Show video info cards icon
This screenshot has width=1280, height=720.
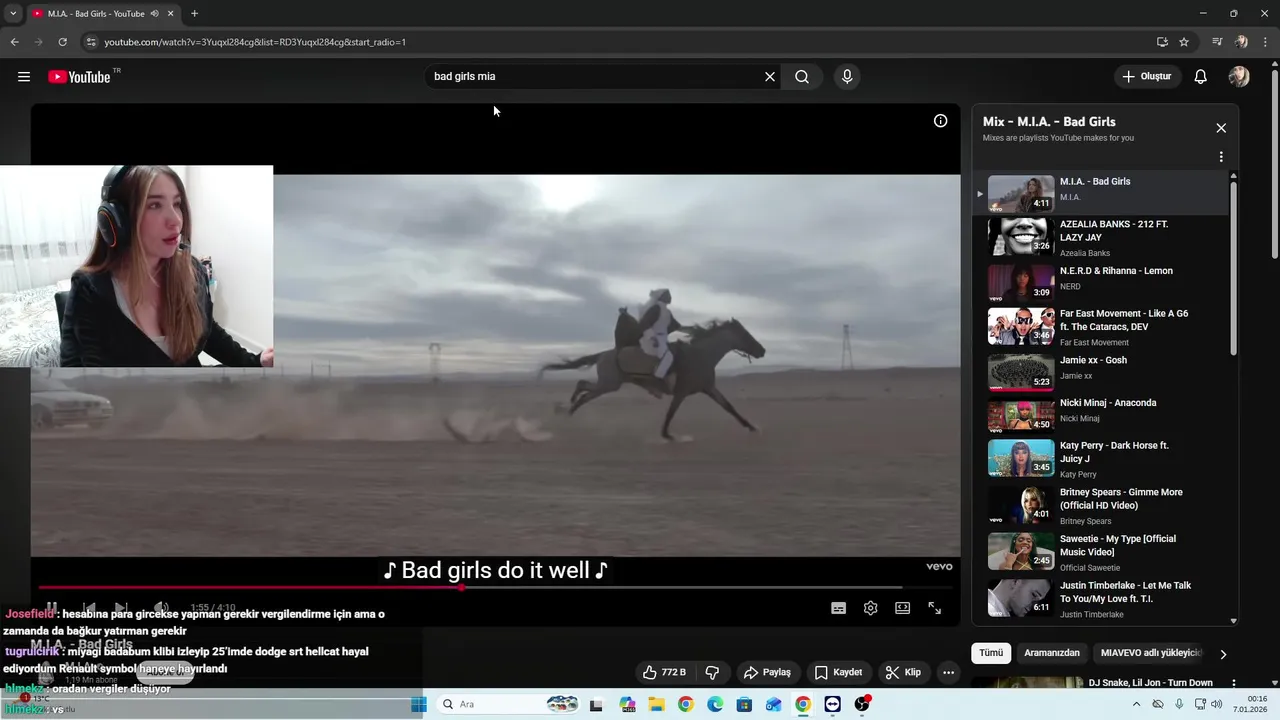click(x=940, y=121)
